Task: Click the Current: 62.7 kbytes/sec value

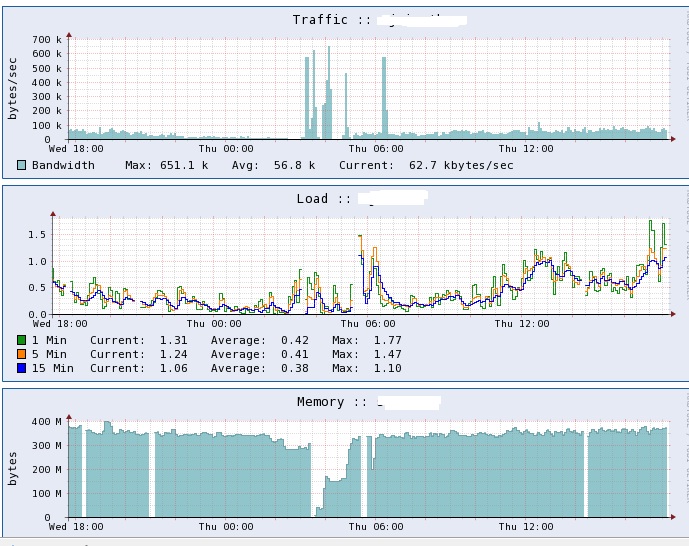Action: point(426,165)
